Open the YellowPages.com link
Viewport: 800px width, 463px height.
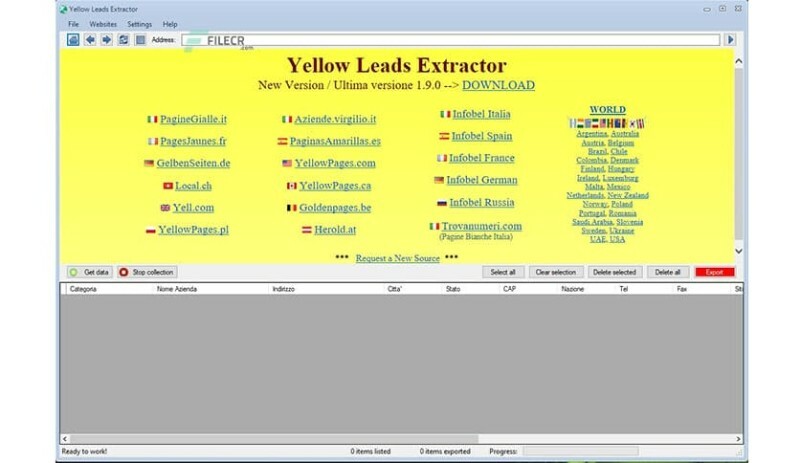coord(336,163)
